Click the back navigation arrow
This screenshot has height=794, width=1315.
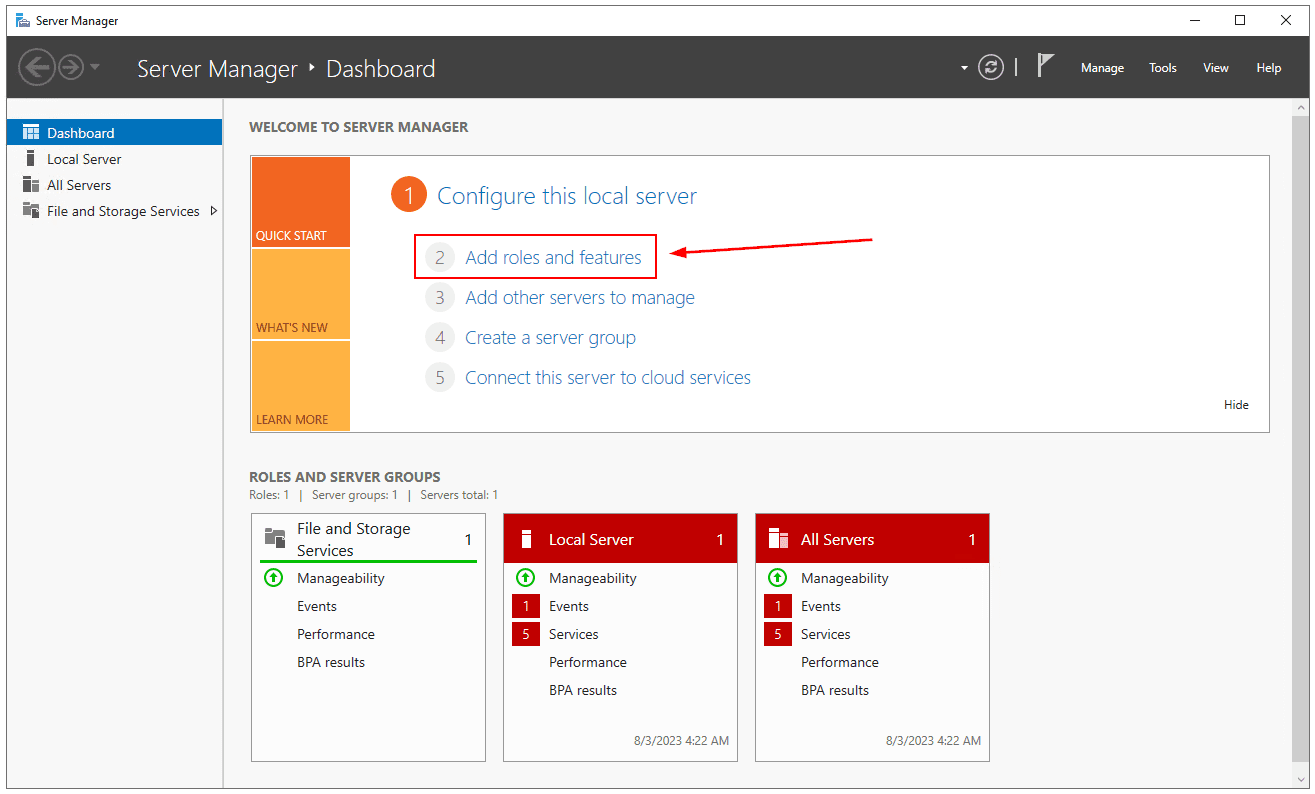(38, 67)
